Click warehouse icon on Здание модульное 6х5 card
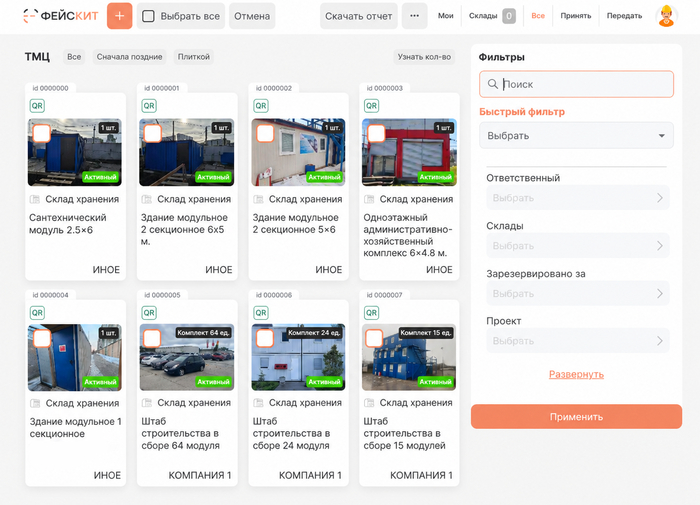 pyautogui.click(x=146, y=199)
